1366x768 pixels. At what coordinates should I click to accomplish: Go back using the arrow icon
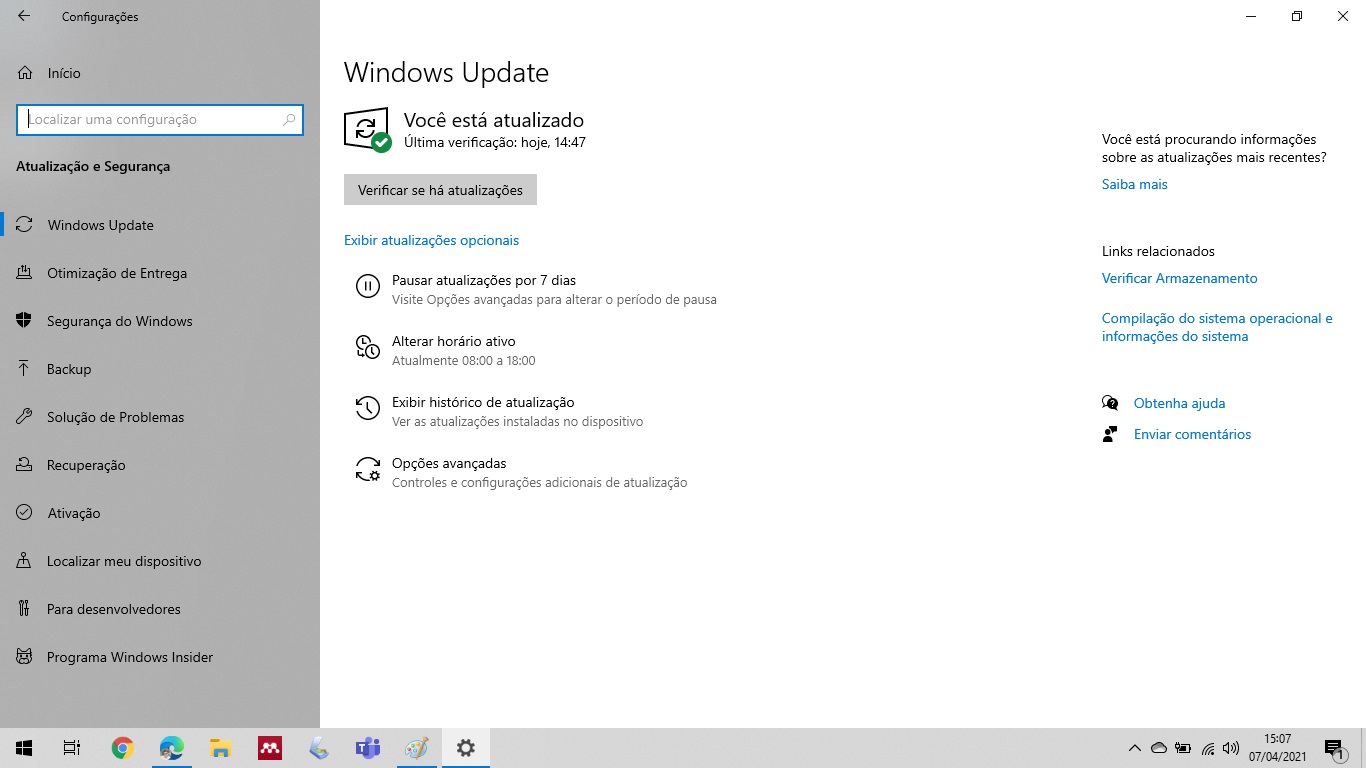tap(24, 16)
